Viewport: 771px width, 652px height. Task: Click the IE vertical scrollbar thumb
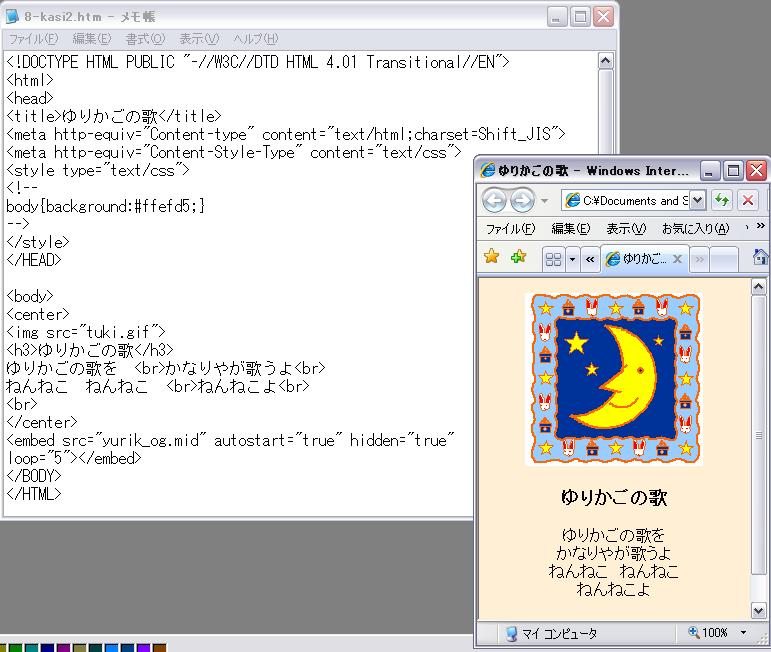758,435
